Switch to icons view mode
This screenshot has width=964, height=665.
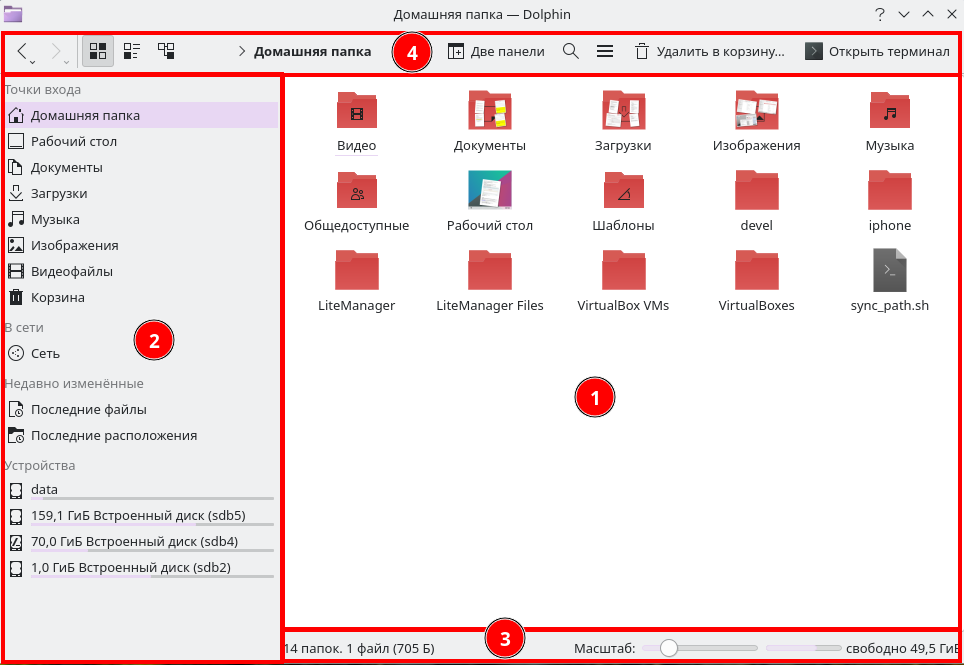[x=98, y=51]
